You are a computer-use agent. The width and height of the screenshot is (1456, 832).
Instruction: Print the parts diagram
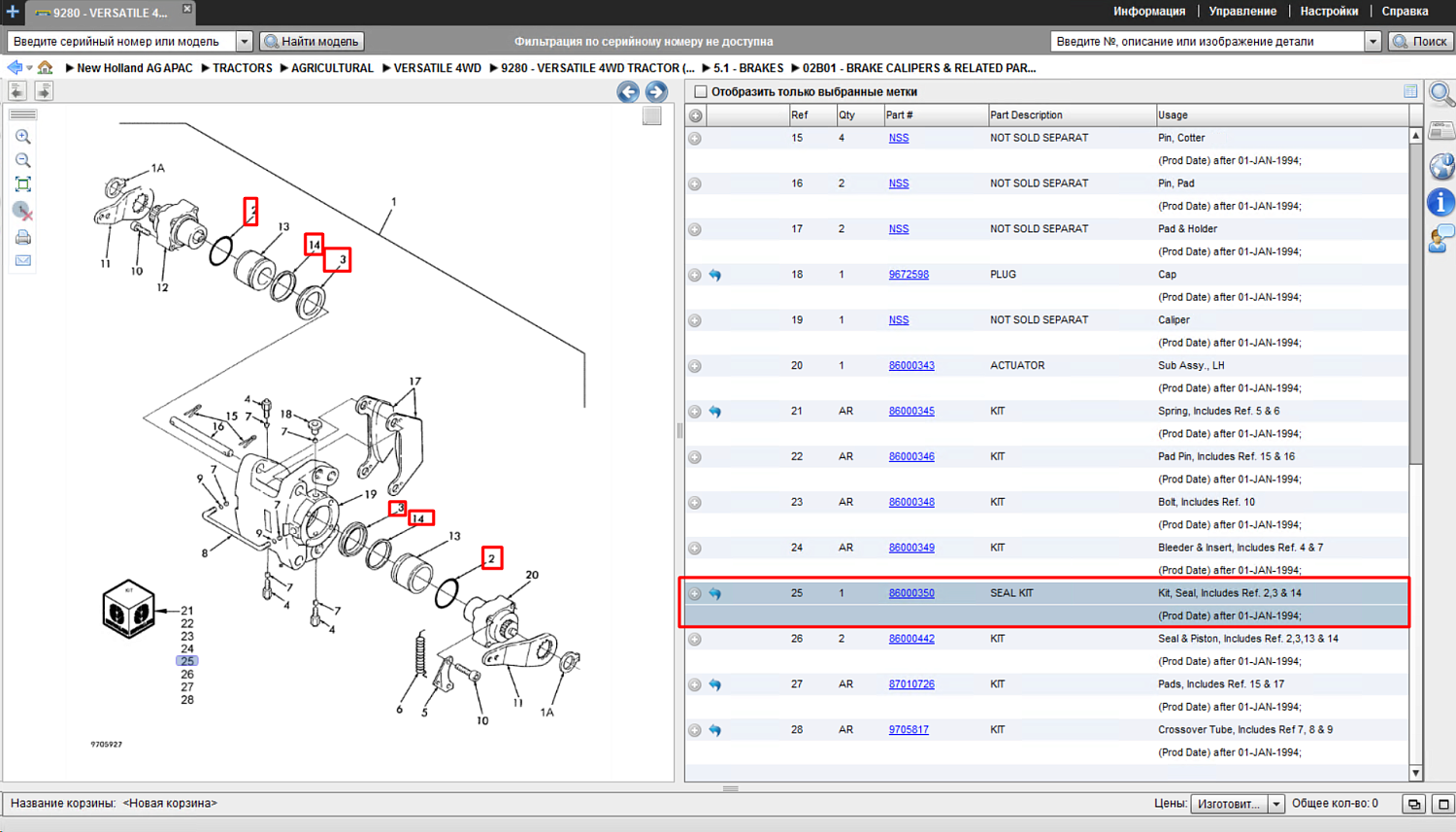click(23, 237)
